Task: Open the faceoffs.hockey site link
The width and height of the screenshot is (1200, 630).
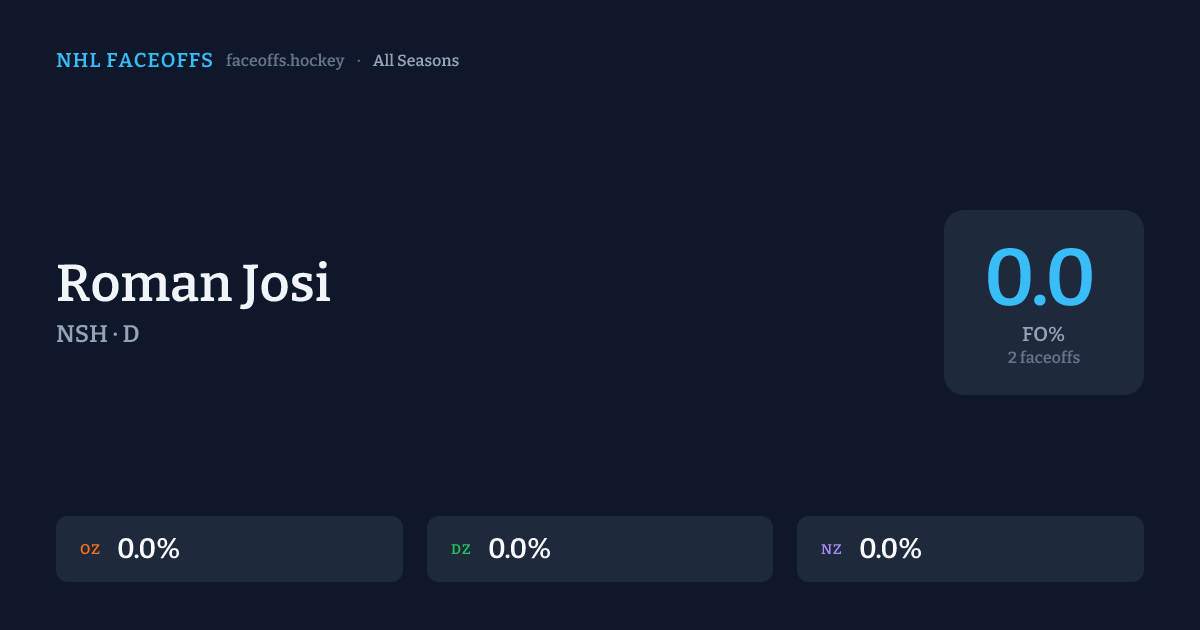Action: coord(285,61)
